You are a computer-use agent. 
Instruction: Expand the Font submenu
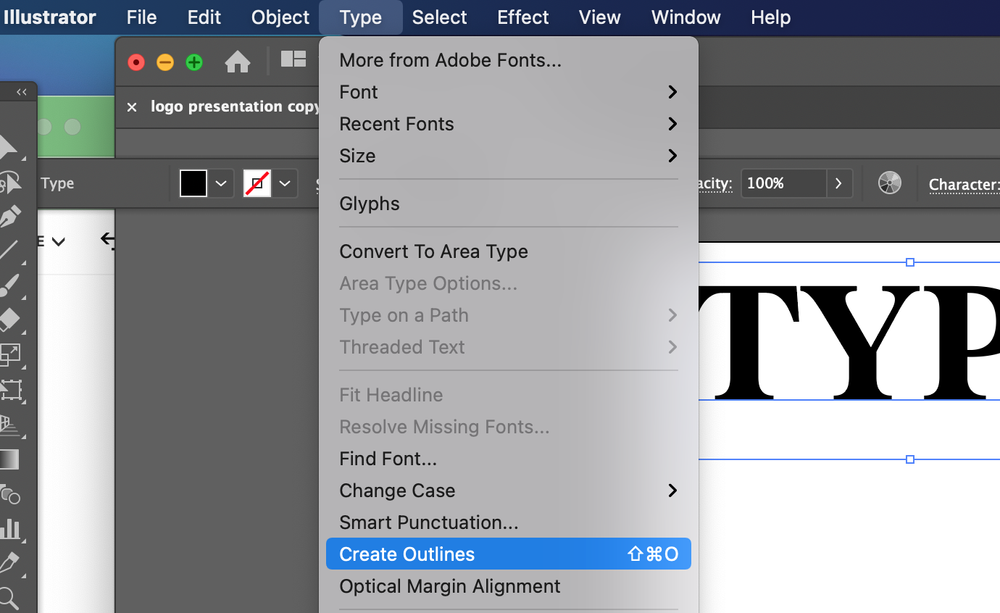pyautogui.click(x=508, y=92)
